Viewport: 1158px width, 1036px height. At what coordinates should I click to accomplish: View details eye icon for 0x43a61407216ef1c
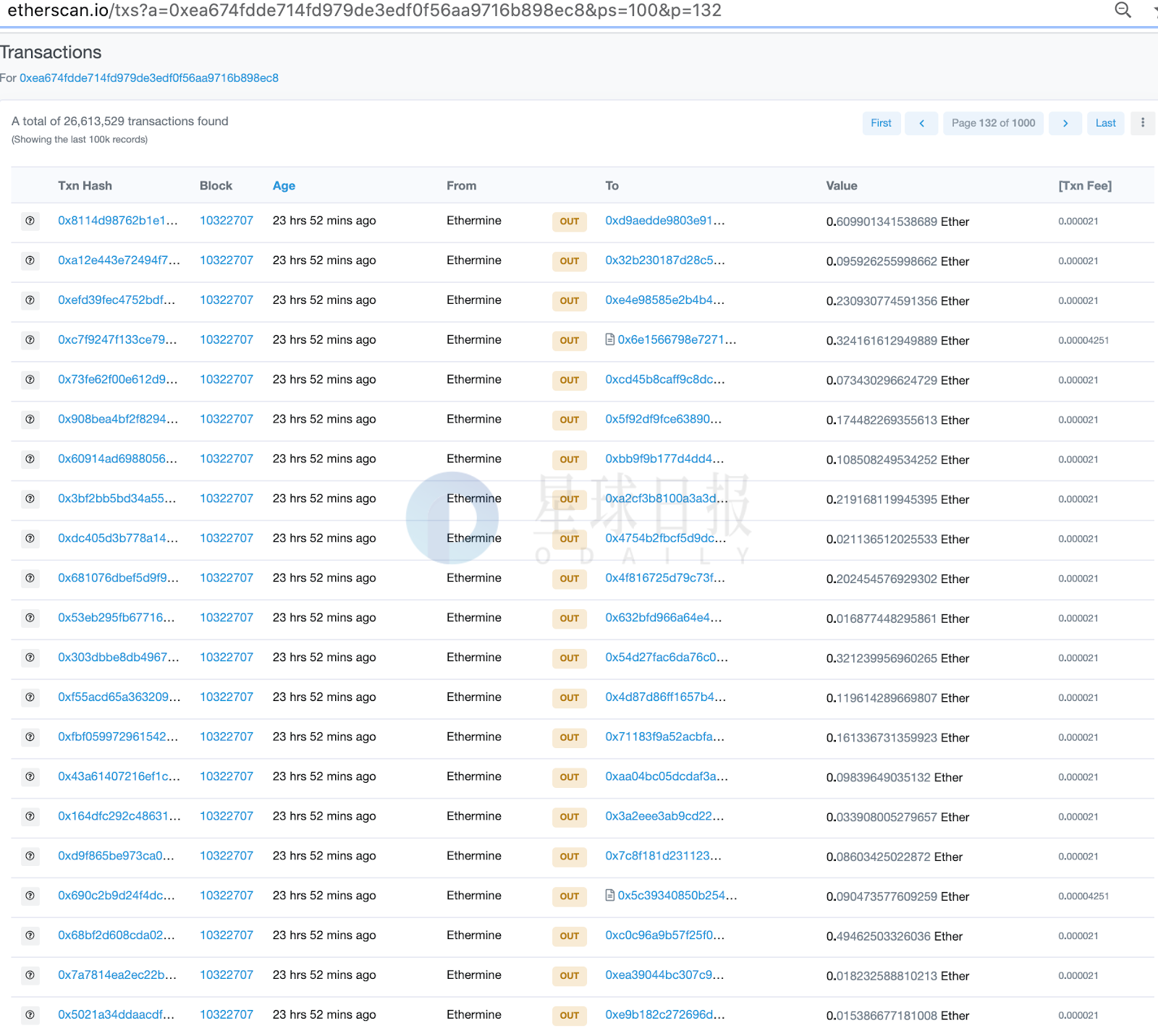pos(30,777)
